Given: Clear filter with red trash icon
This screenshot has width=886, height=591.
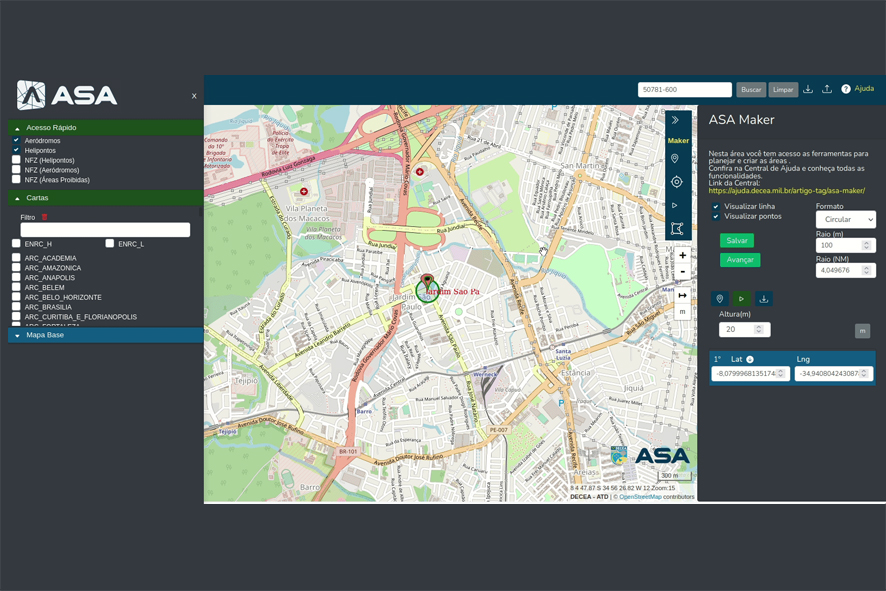Looking at the screenshot, I should [45, 217].
